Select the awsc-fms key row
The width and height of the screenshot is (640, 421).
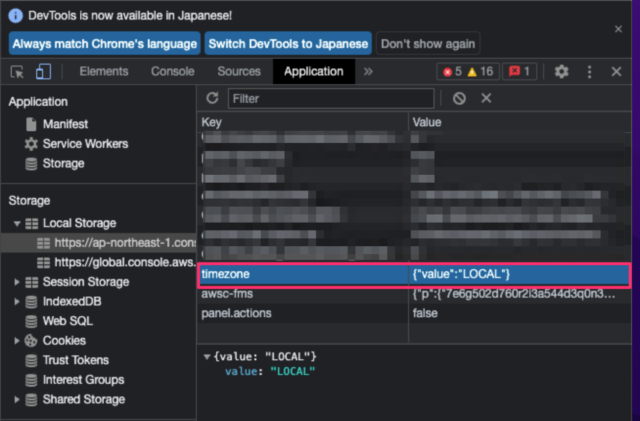(x=303, y=294)
